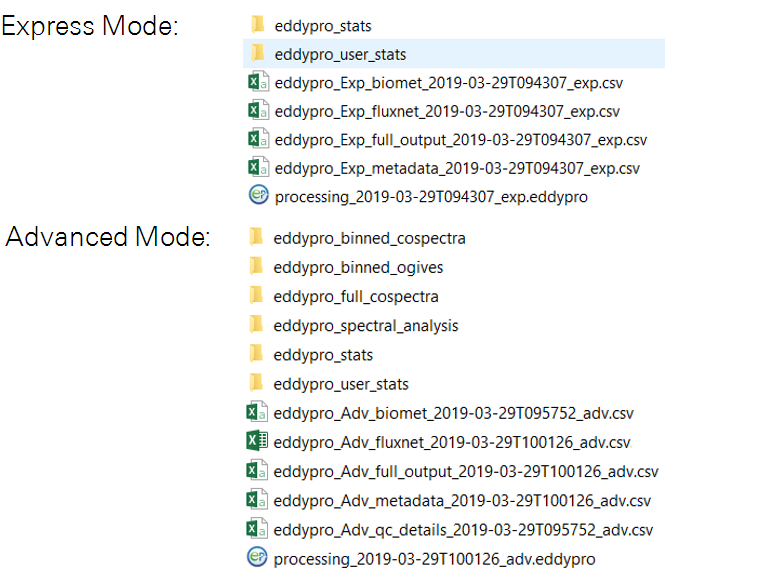Select Advanced Mode eddypro_stats folder name
The width and height of the screenshot is (775, 585).
[x=323, y=355]
